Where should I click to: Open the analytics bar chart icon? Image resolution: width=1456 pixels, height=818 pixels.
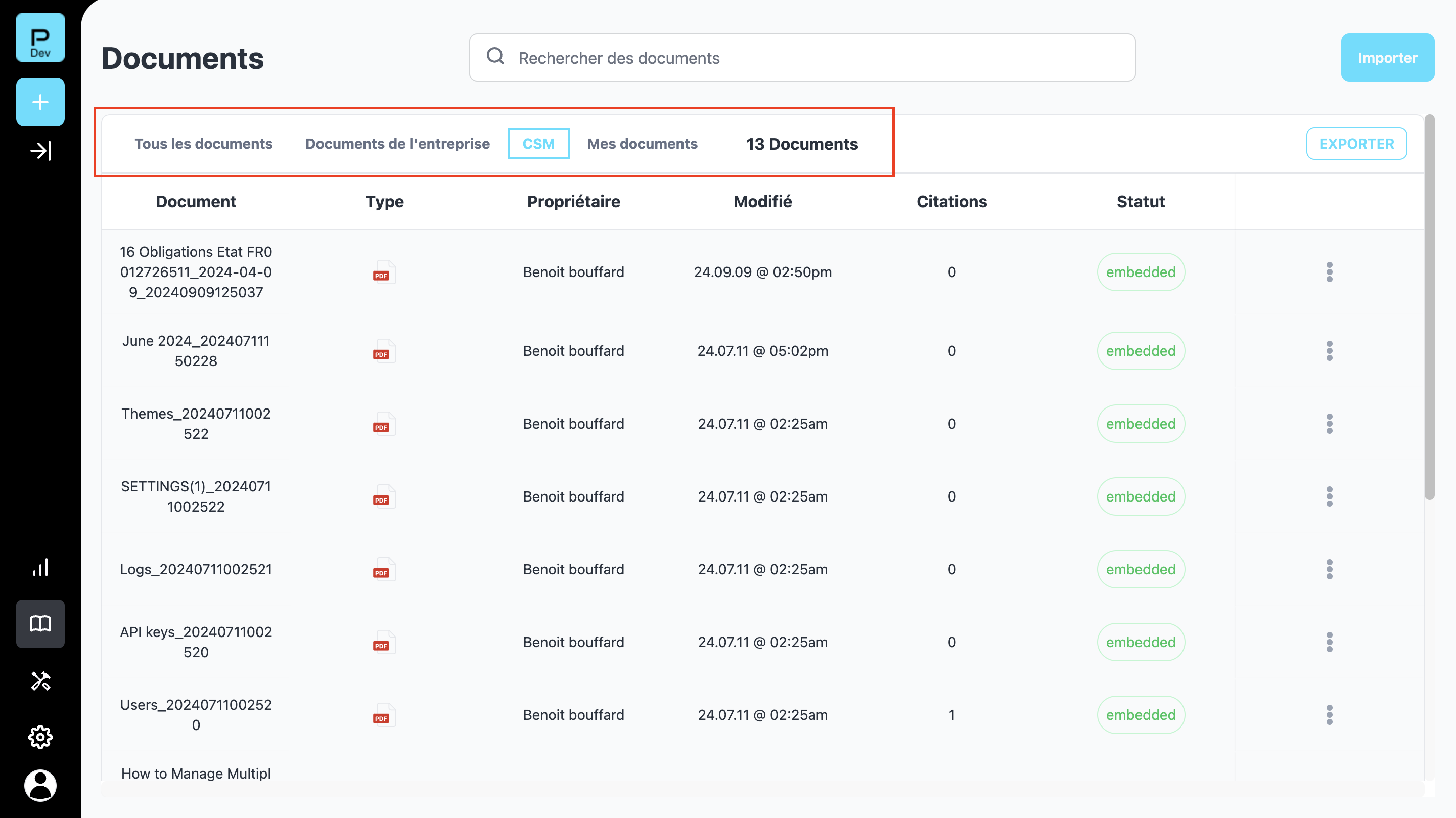[x=40, y=567]
